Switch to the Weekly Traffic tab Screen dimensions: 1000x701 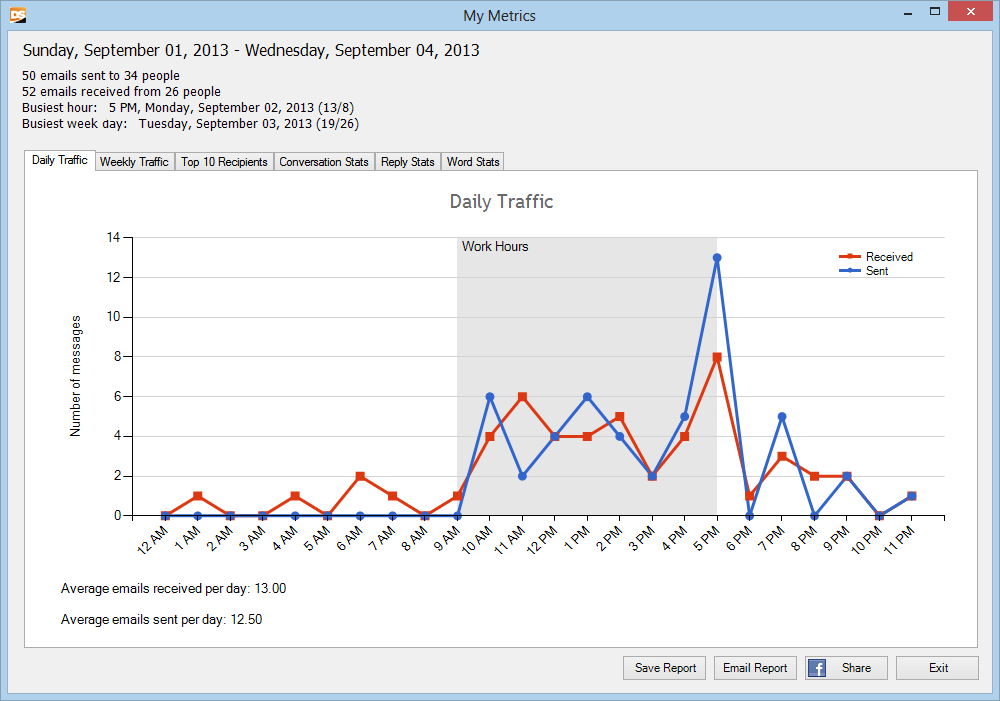click(x=134, y=162)
